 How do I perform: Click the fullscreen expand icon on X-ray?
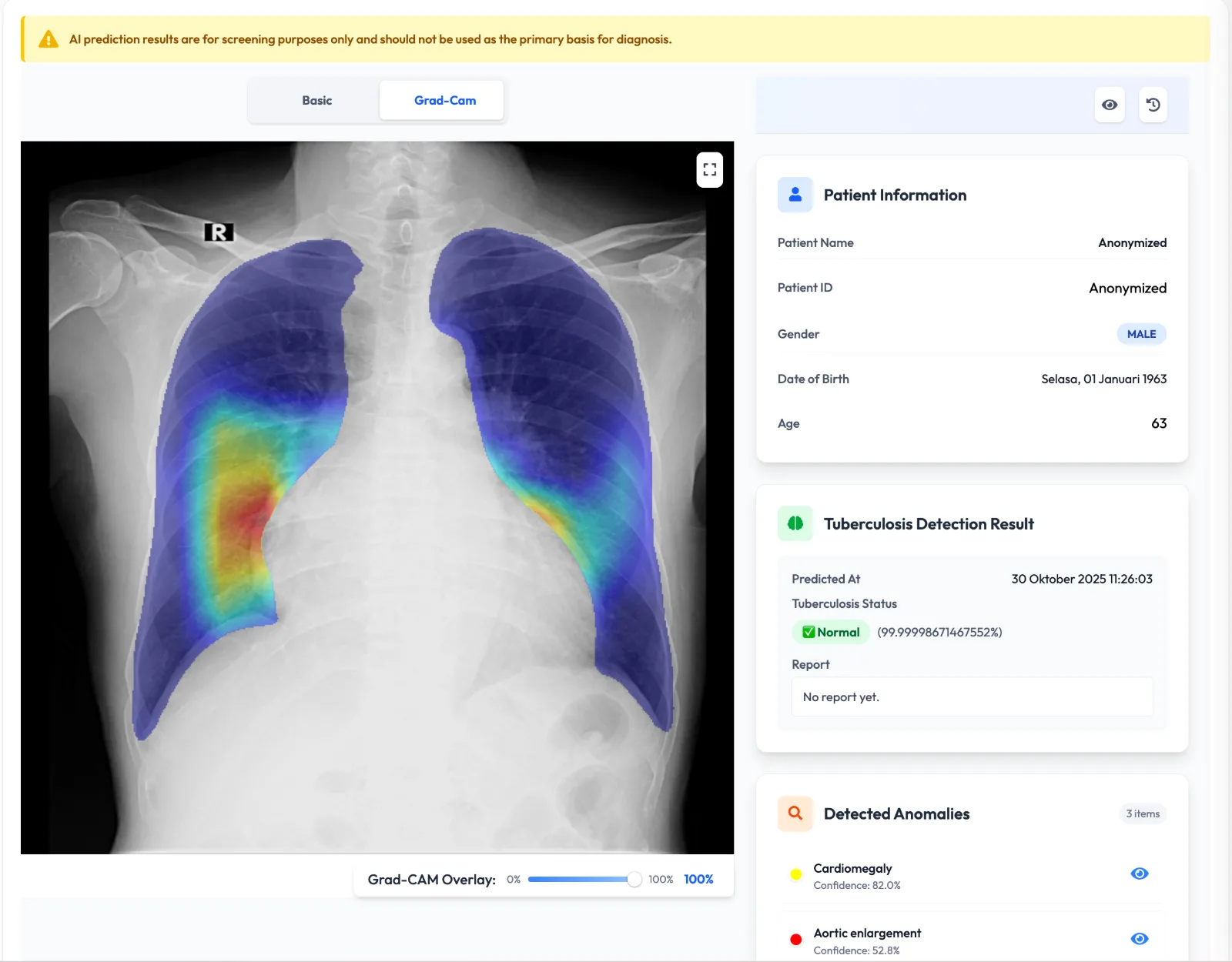(709, 170)
